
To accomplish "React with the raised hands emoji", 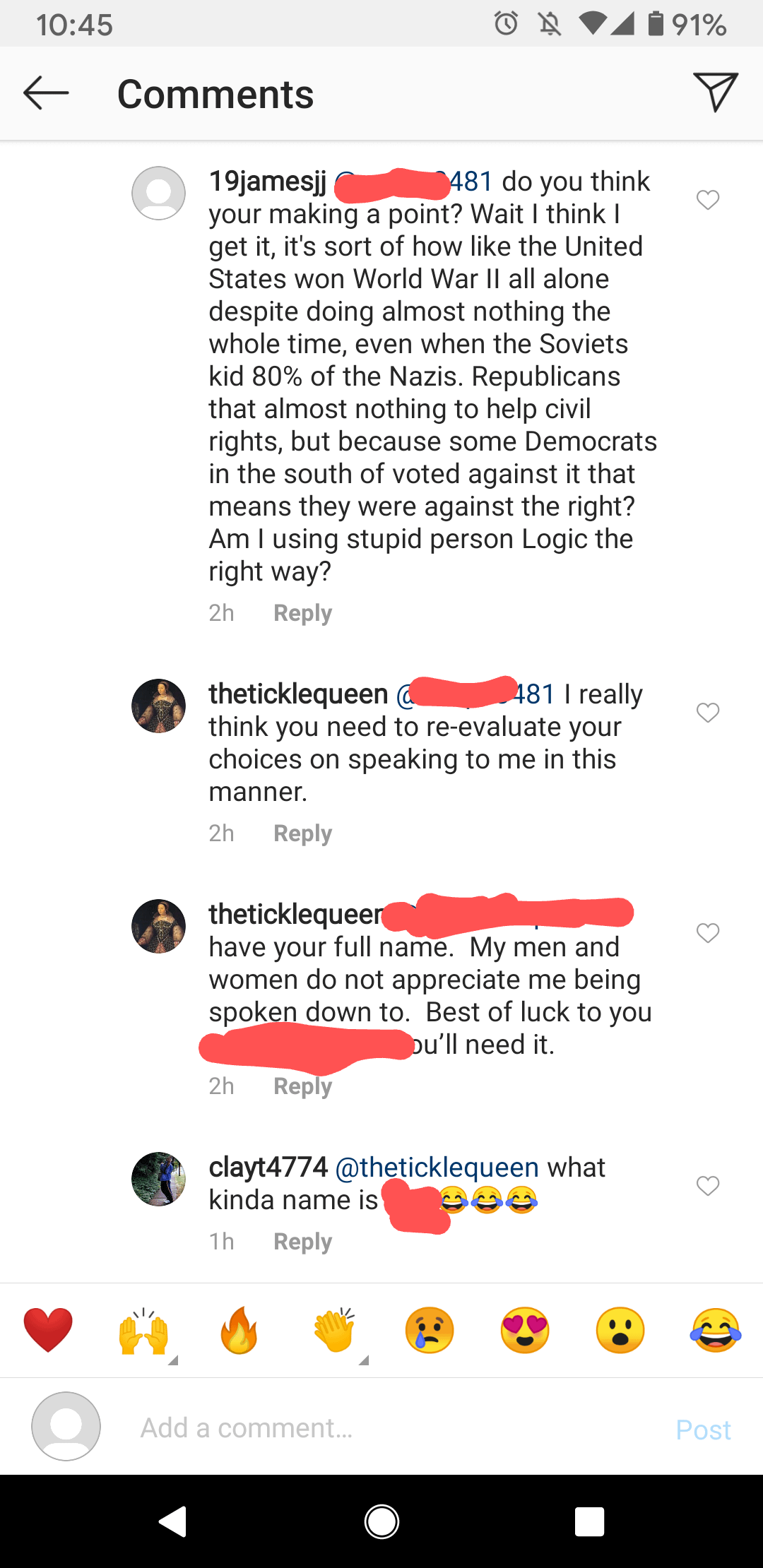I will coord(143,1329).
